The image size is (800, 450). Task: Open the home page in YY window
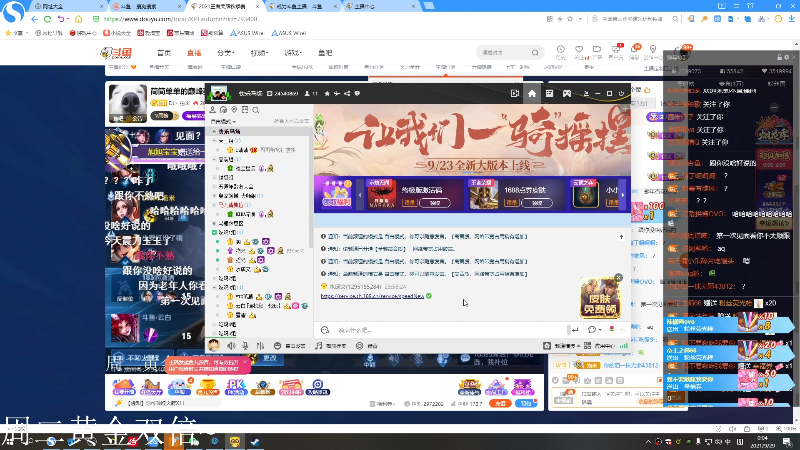(532, 93)
